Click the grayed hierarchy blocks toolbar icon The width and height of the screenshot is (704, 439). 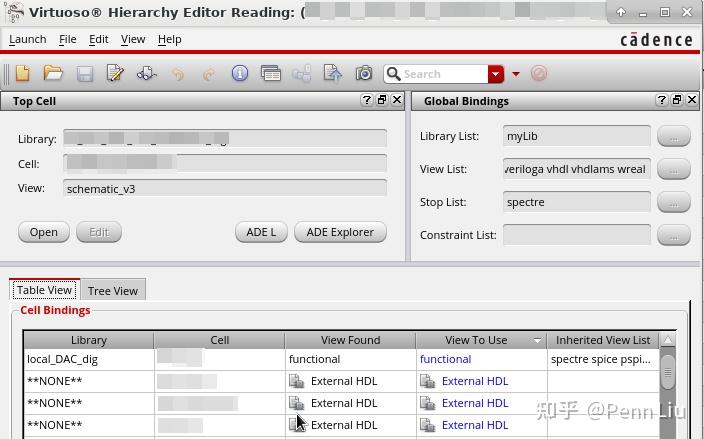pos(301,73)
